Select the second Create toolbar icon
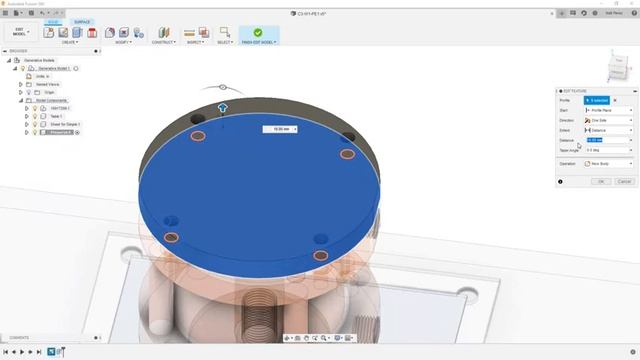 (63, 32)
